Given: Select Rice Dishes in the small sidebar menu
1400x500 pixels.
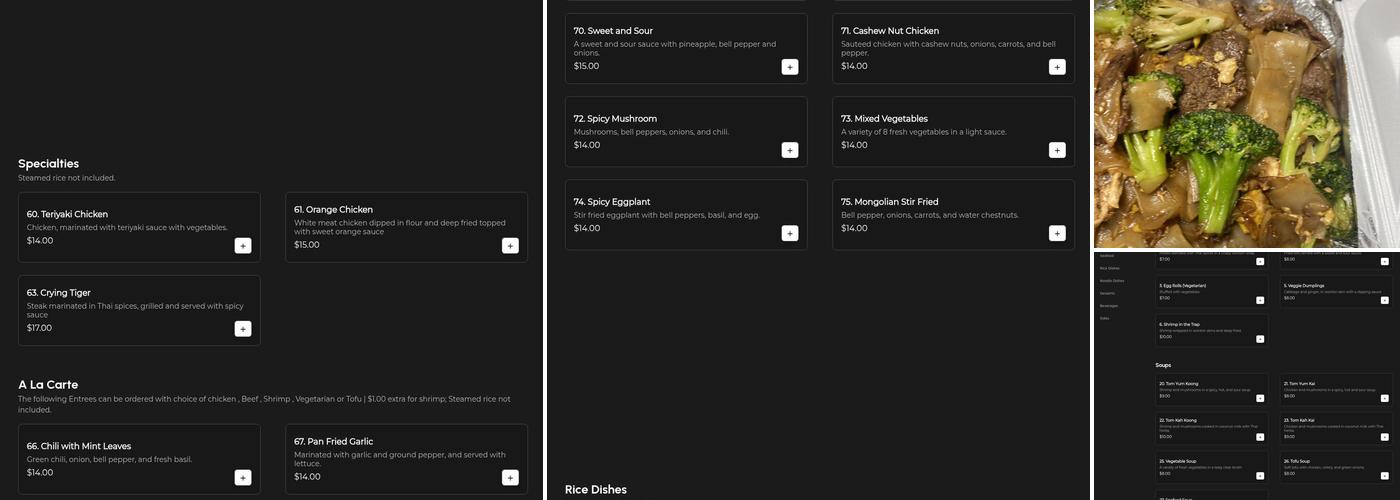Looking at the screenshot, I should coord(1109,268).
